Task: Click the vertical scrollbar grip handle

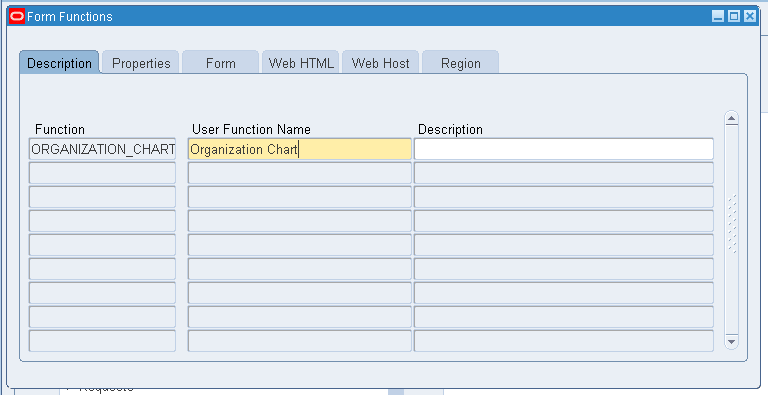Action: tap(732, 224)
